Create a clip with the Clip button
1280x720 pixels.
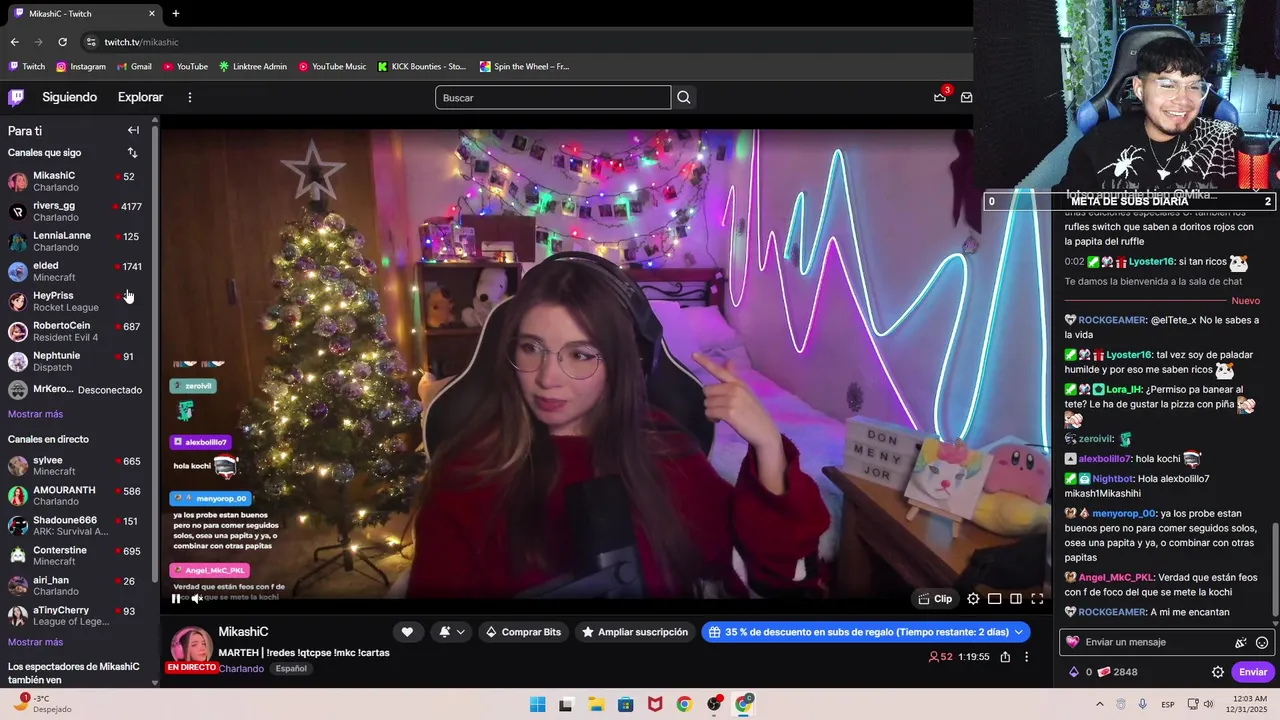pos(935,599)
